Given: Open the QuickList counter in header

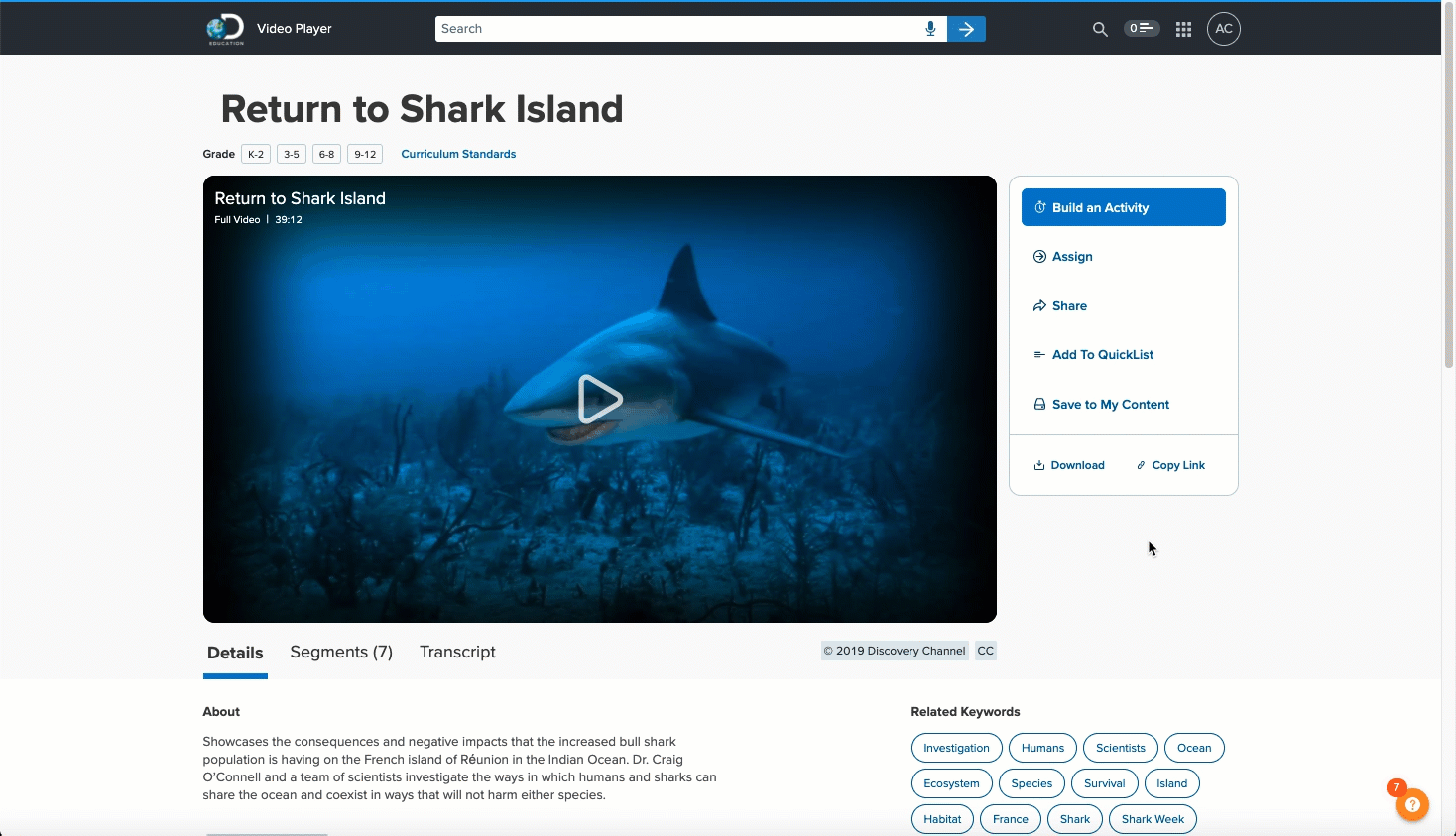Looking at the screenshot, I should point(1142,28).
